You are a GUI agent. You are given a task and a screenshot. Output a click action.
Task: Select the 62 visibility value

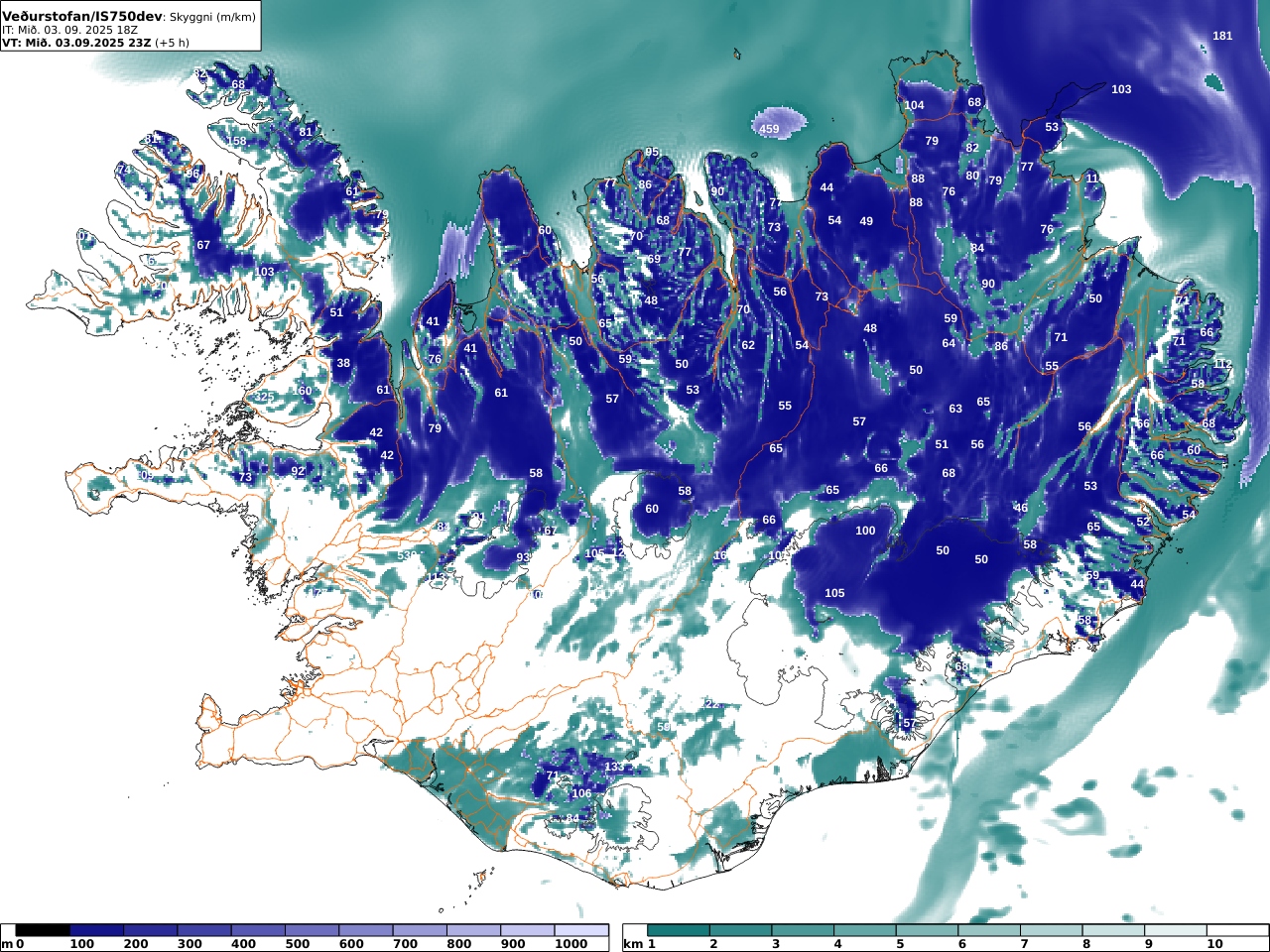pos(748,345)
